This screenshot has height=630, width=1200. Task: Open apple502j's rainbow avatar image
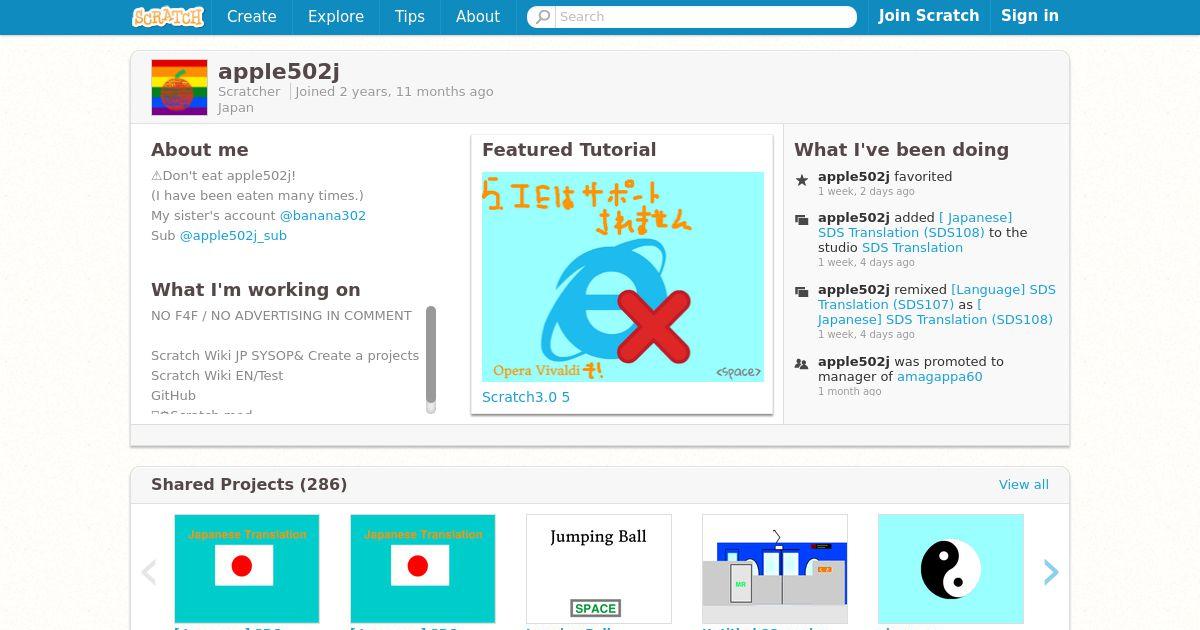pos(179,87)
